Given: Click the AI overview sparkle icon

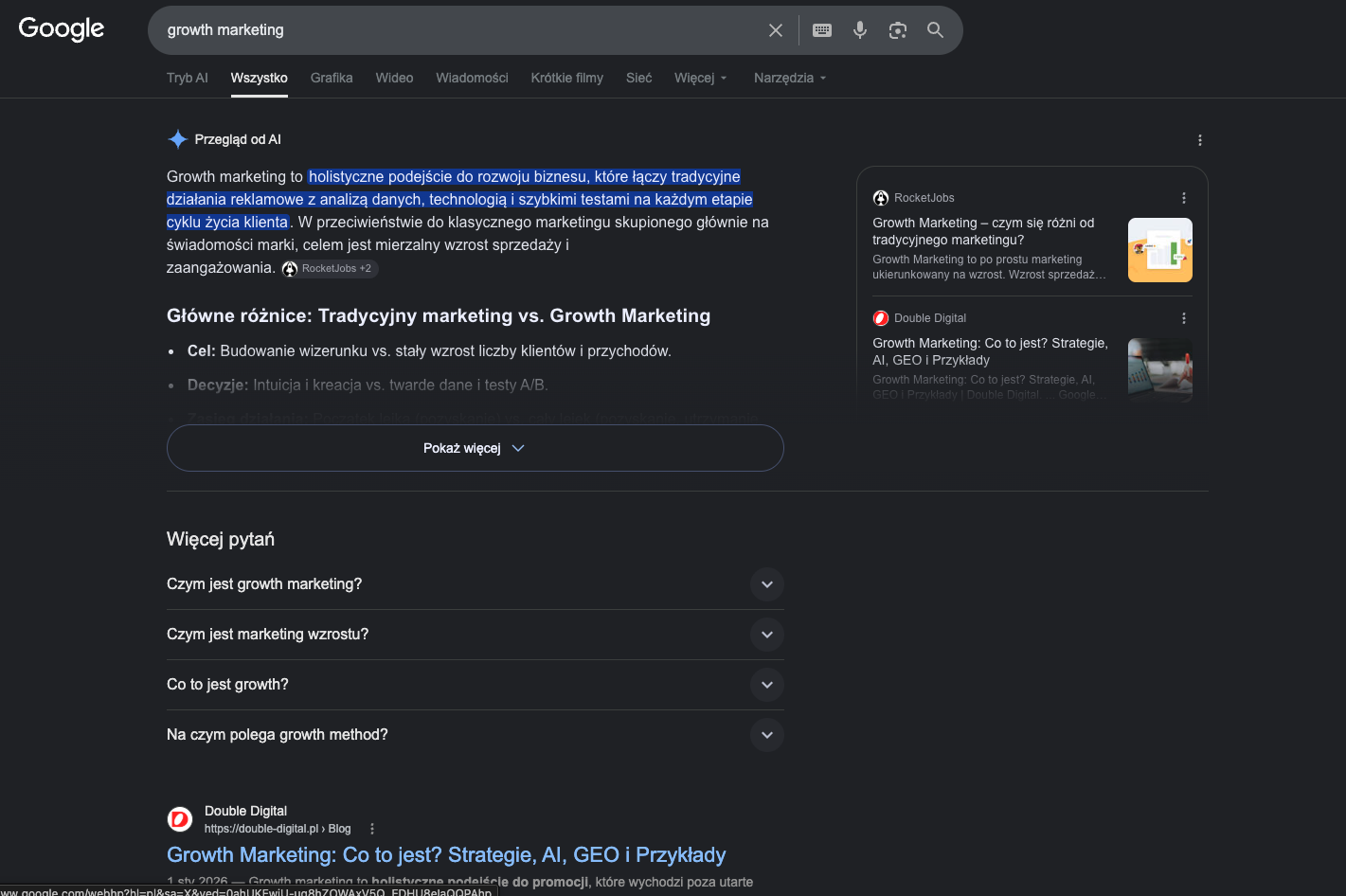Looking at the screenshot, I should click(x=177, y=139).
